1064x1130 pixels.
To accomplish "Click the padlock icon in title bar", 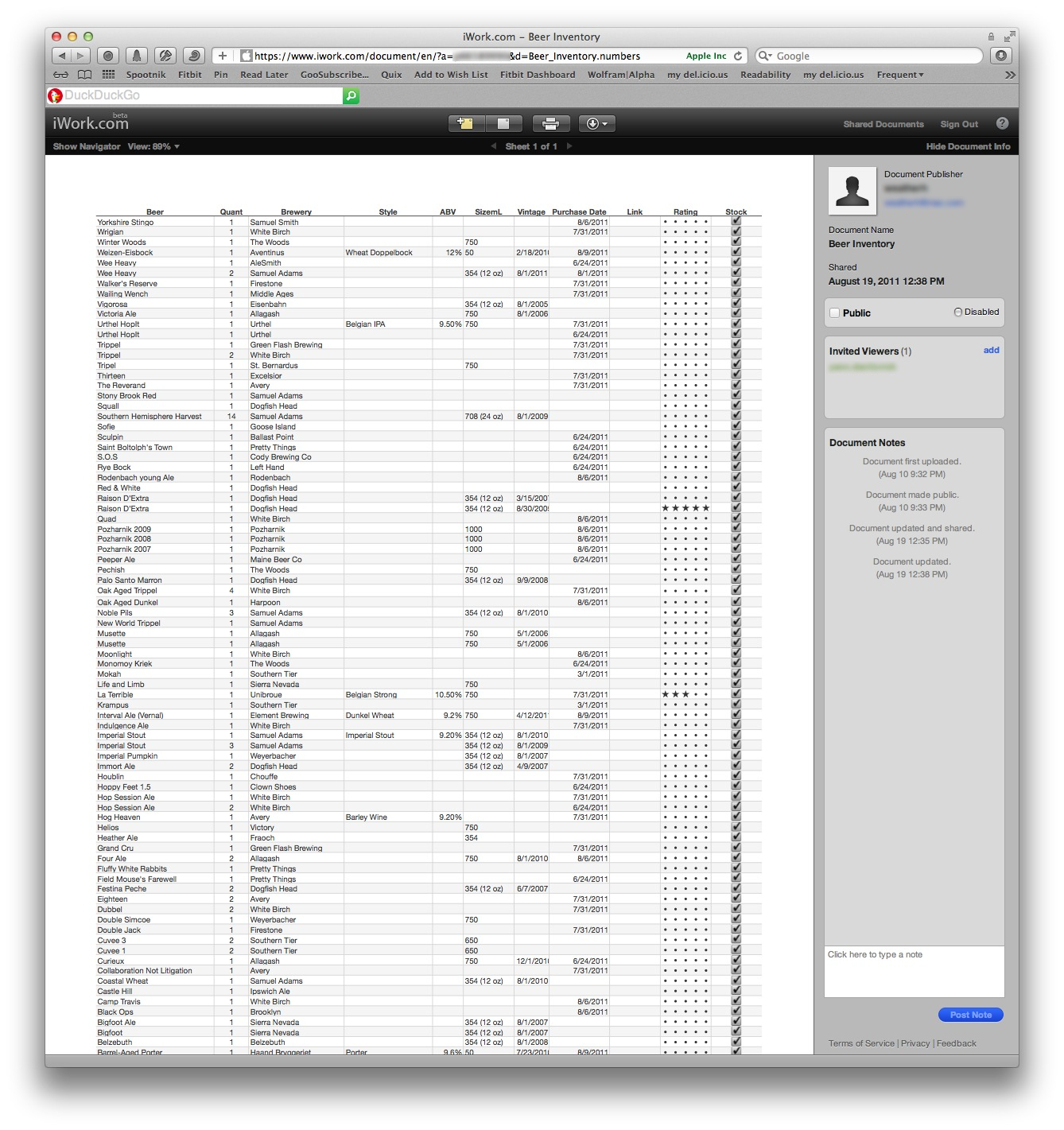I will click(x=991, y=37).
